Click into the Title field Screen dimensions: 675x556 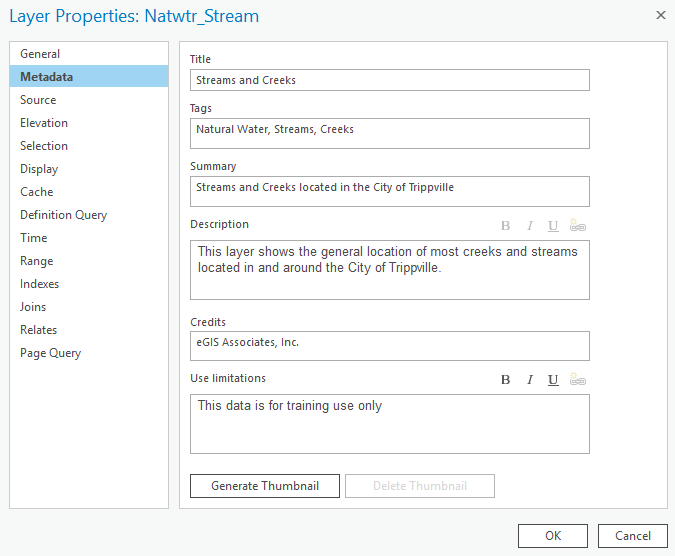pyautogui.click(x=390, y=80)
